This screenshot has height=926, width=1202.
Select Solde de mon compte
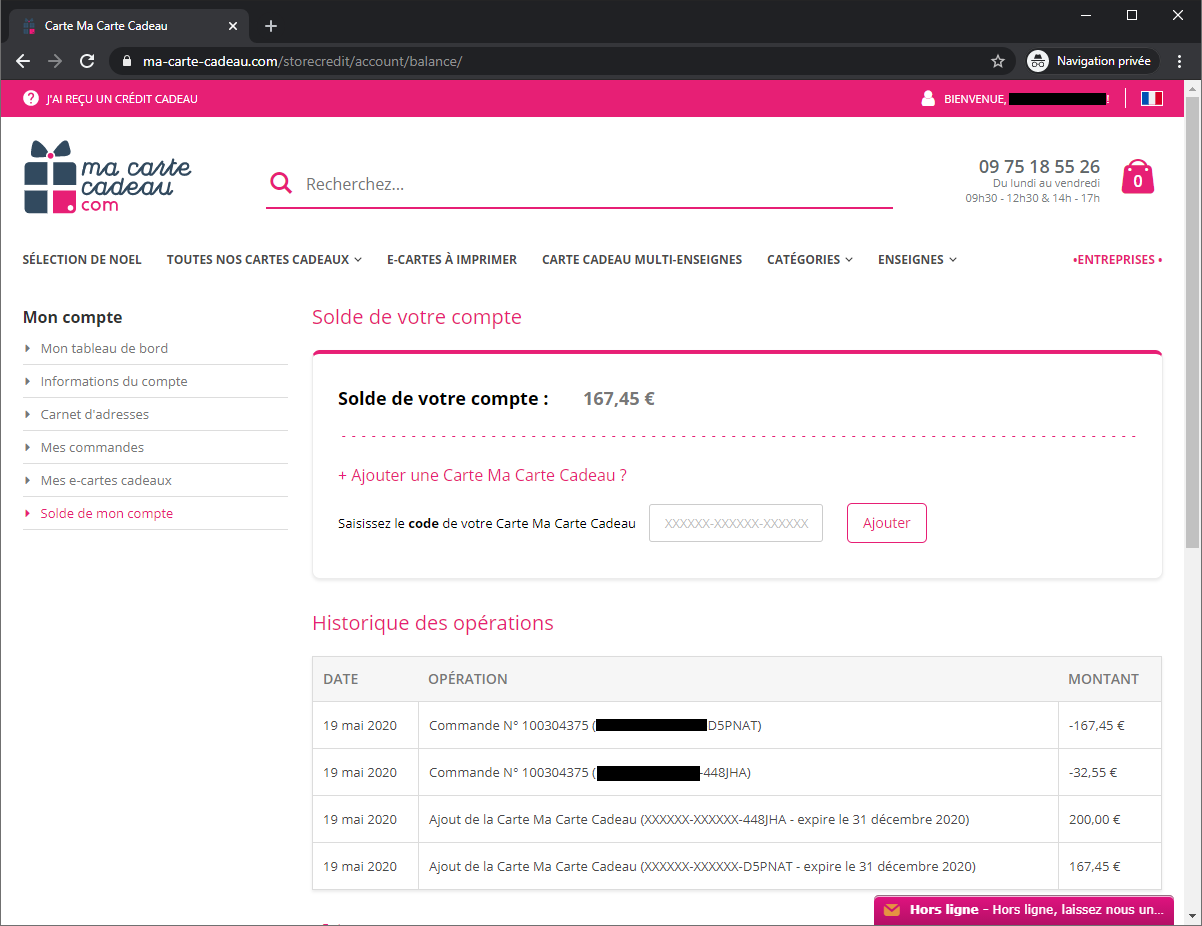(107, 513)
